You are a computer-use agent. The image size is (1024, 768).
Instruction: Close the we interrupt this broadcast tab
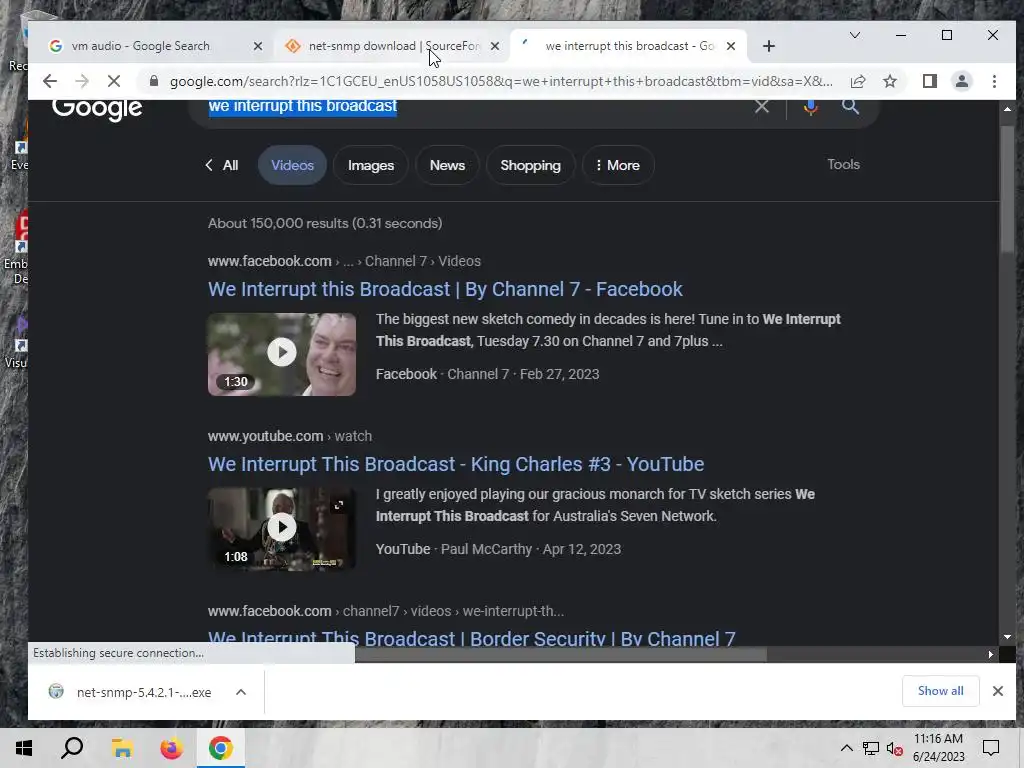pyautogui.click(x=731, y=46)
